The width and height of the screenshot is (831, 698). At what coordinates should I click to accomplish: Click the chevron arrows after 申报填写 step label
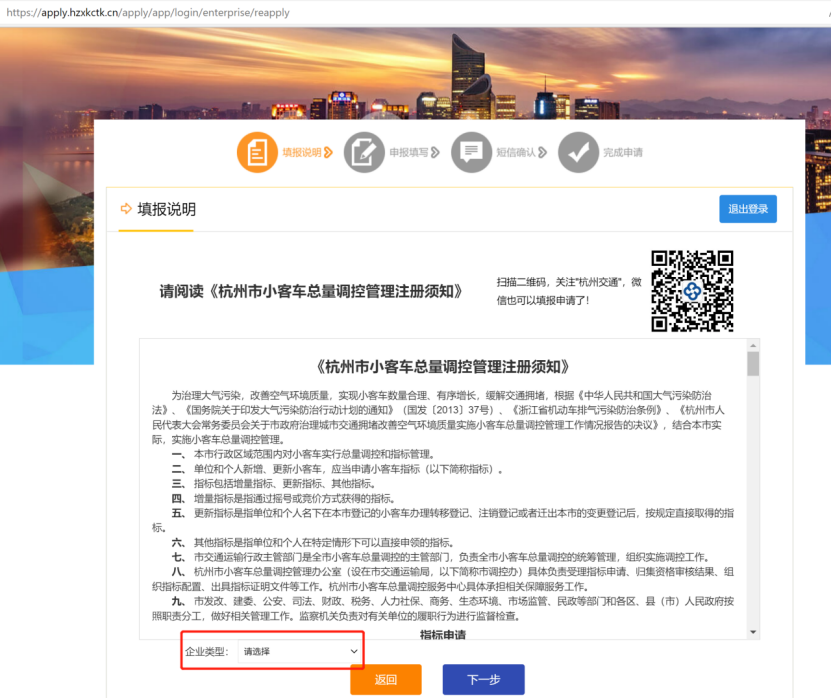[436, 153]
